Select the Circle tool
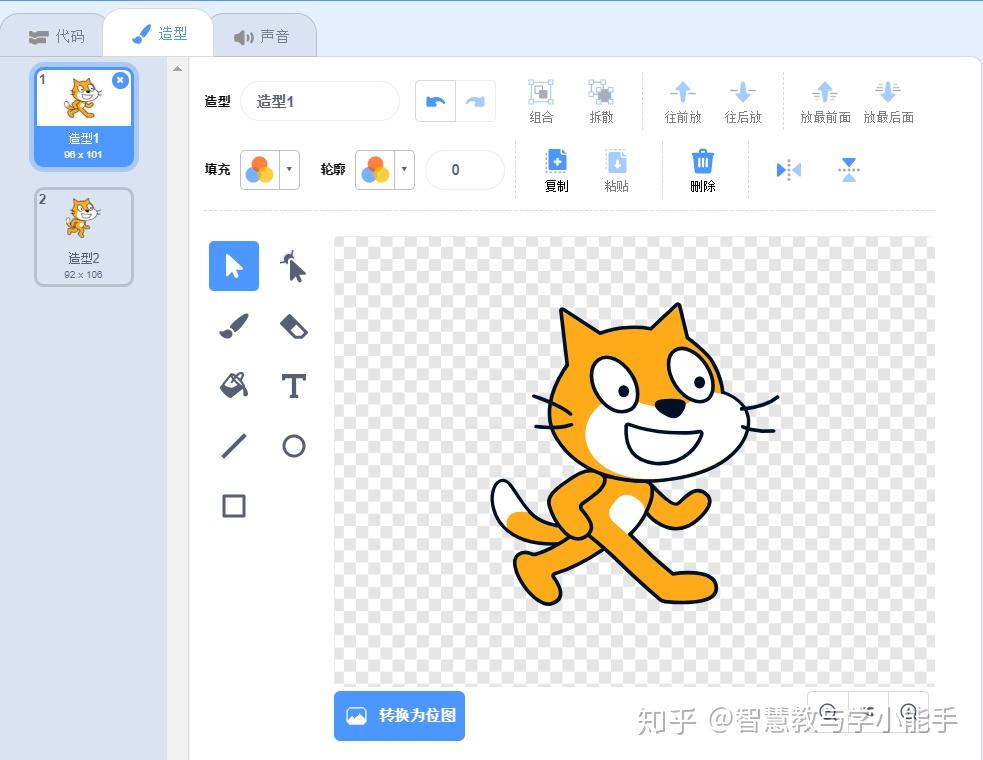Screen dimensions: 983x760 293,446
